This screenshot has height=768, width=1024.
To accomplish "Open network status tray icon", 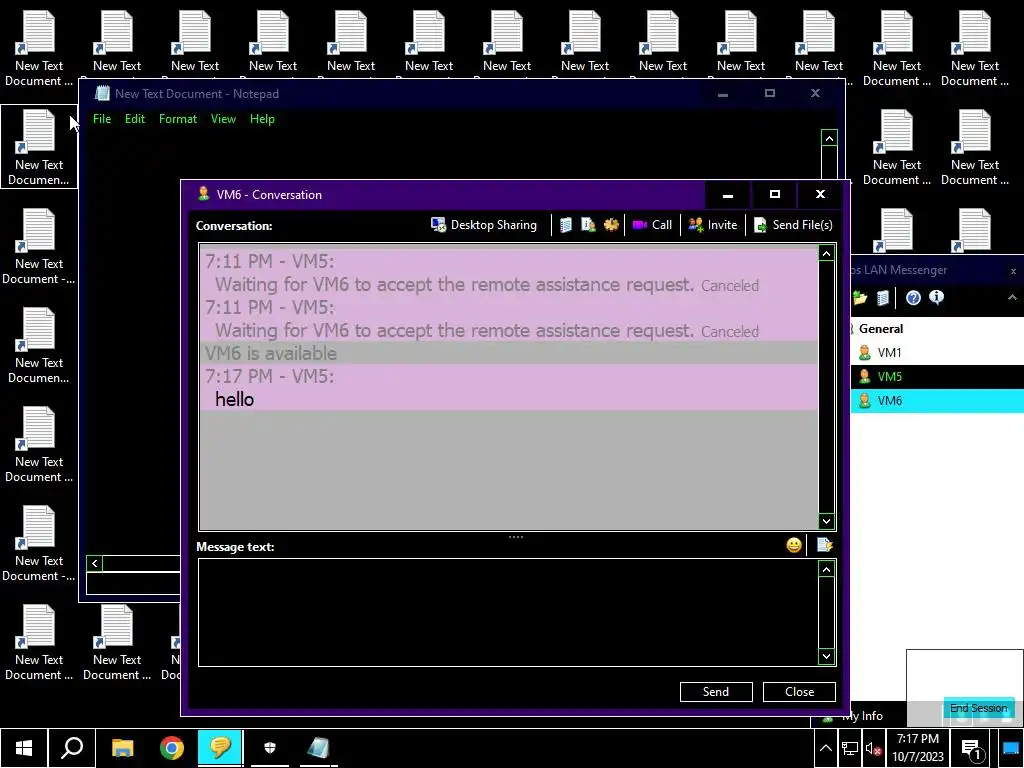I will [850, 748].
